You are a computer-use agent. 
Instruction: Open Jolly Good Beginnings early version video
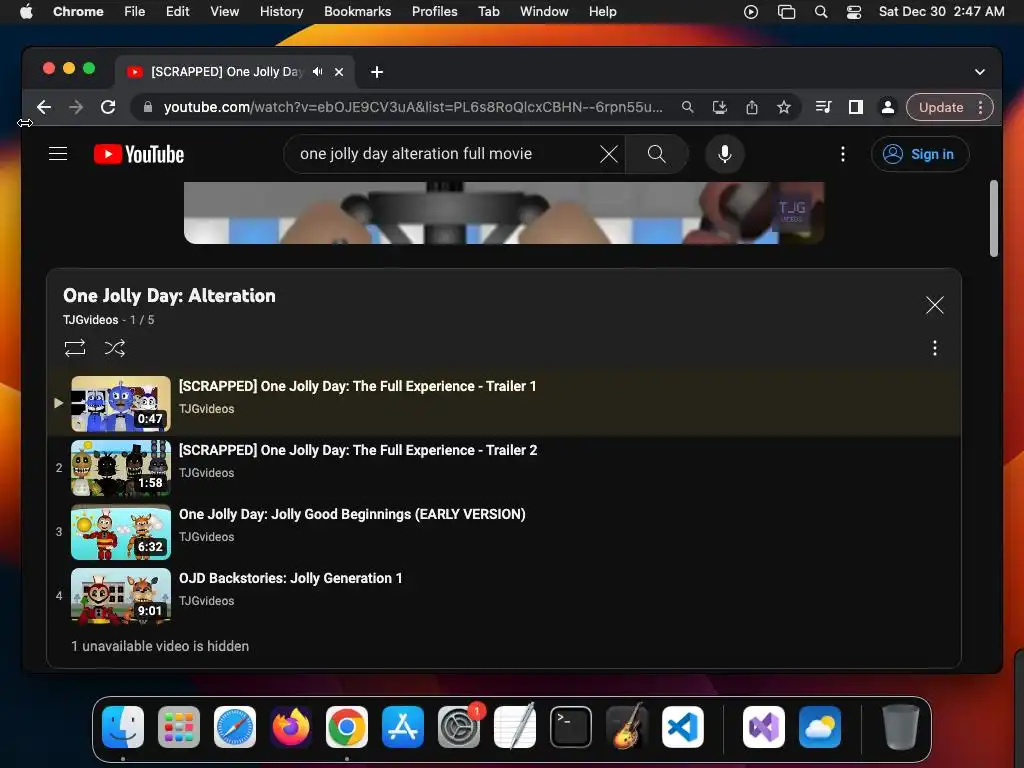point(352,514)
